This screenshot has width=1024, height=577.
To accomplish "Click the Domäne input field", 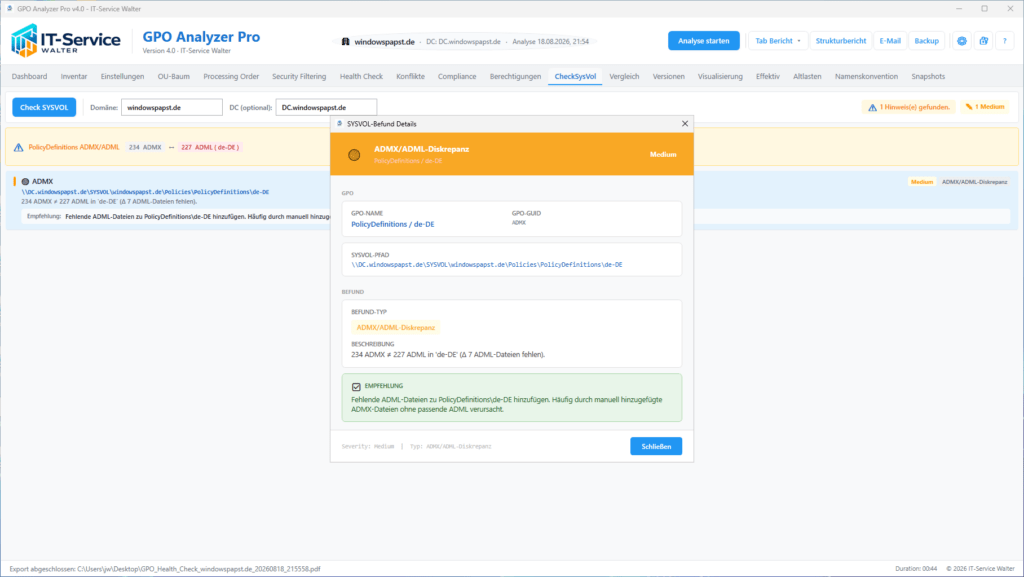I will coord(172,107).
